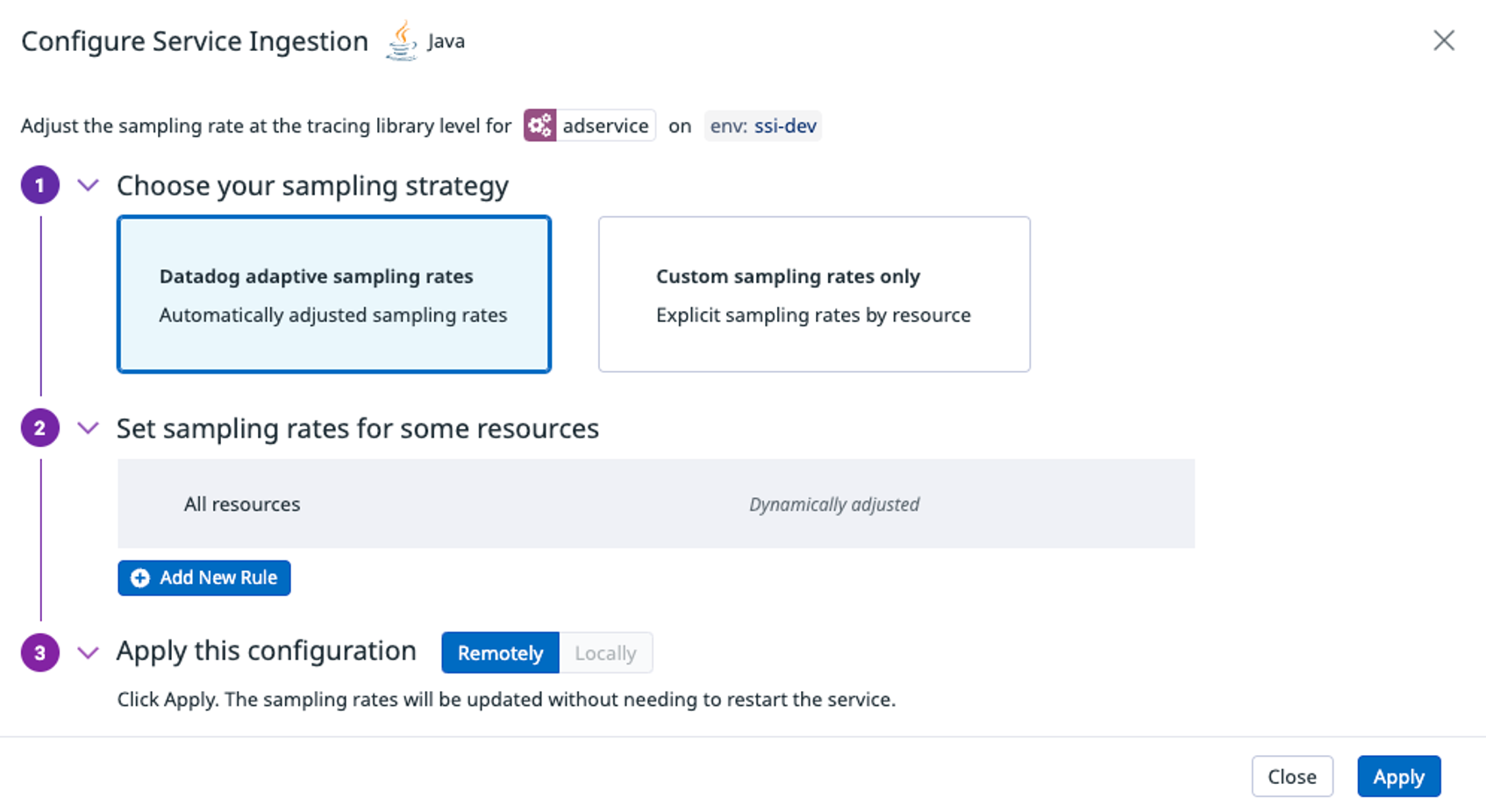1486x812 pixels.
Task: Click the step 1 numbered badge
Action: click(39, 184)
